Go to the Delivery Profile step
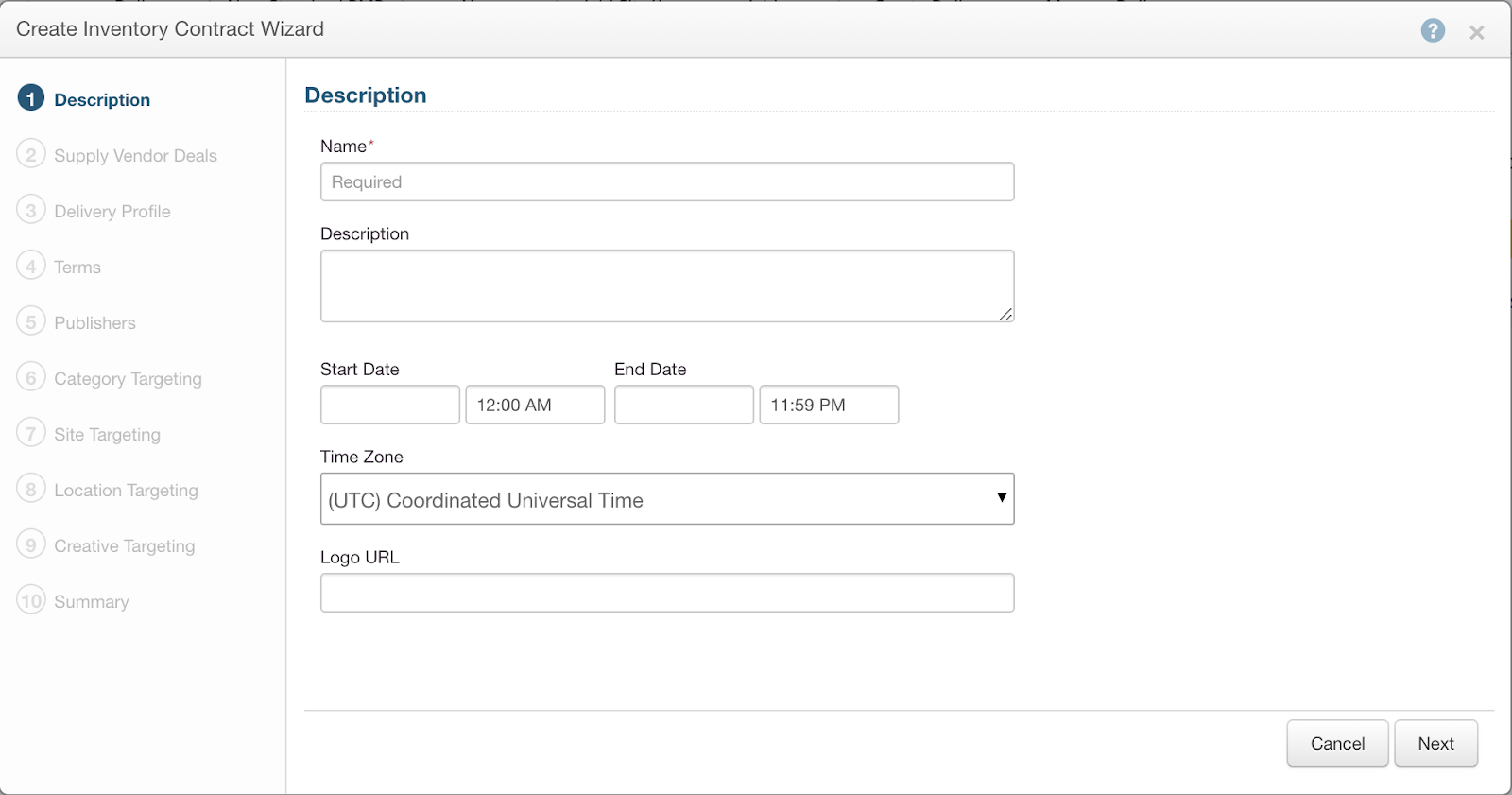This screenshot has width=1512, height=795. pyautogui.click(x=112, y=212)
